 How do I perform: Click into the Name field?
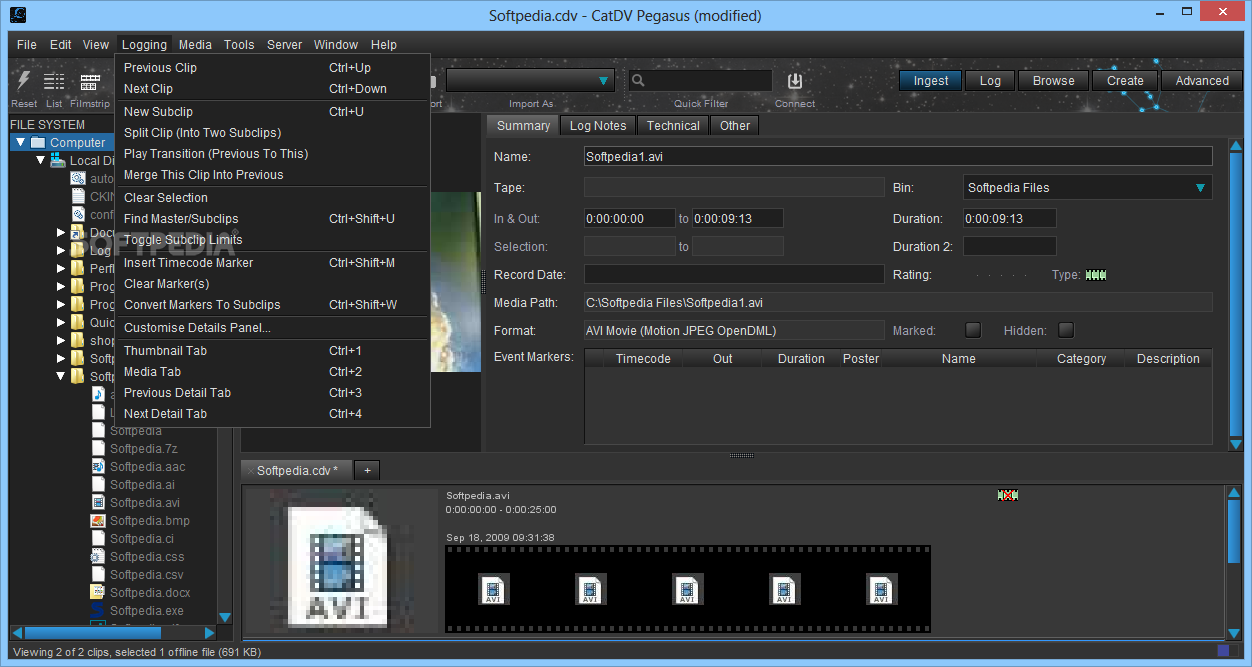pos(898,157)
